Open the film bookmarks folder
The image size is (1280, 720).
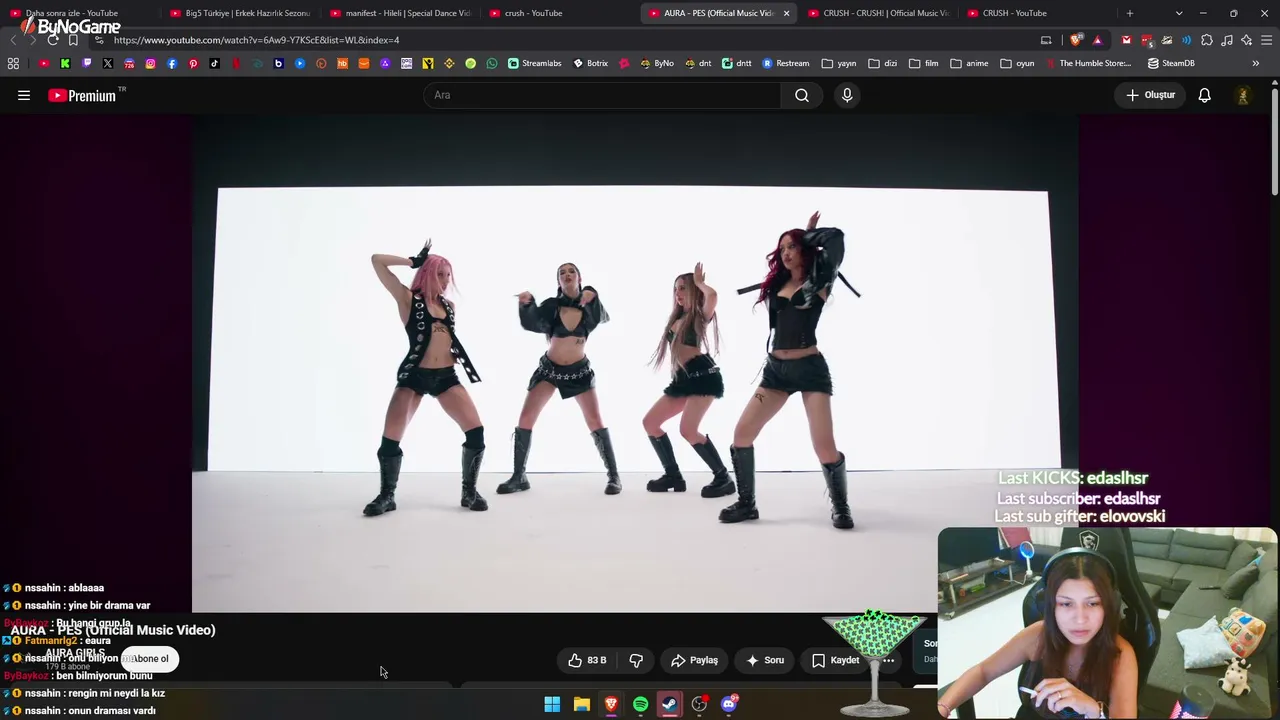[924, 63]
